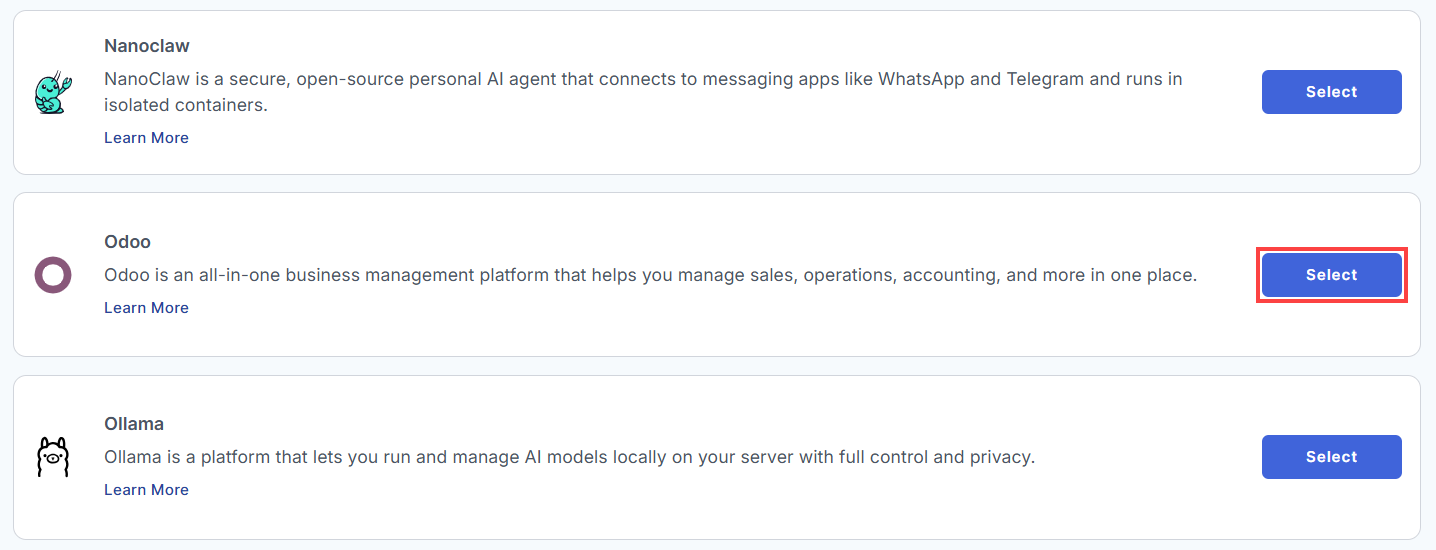
Task: Click the Nanoclaw card title
Action: 147,46
